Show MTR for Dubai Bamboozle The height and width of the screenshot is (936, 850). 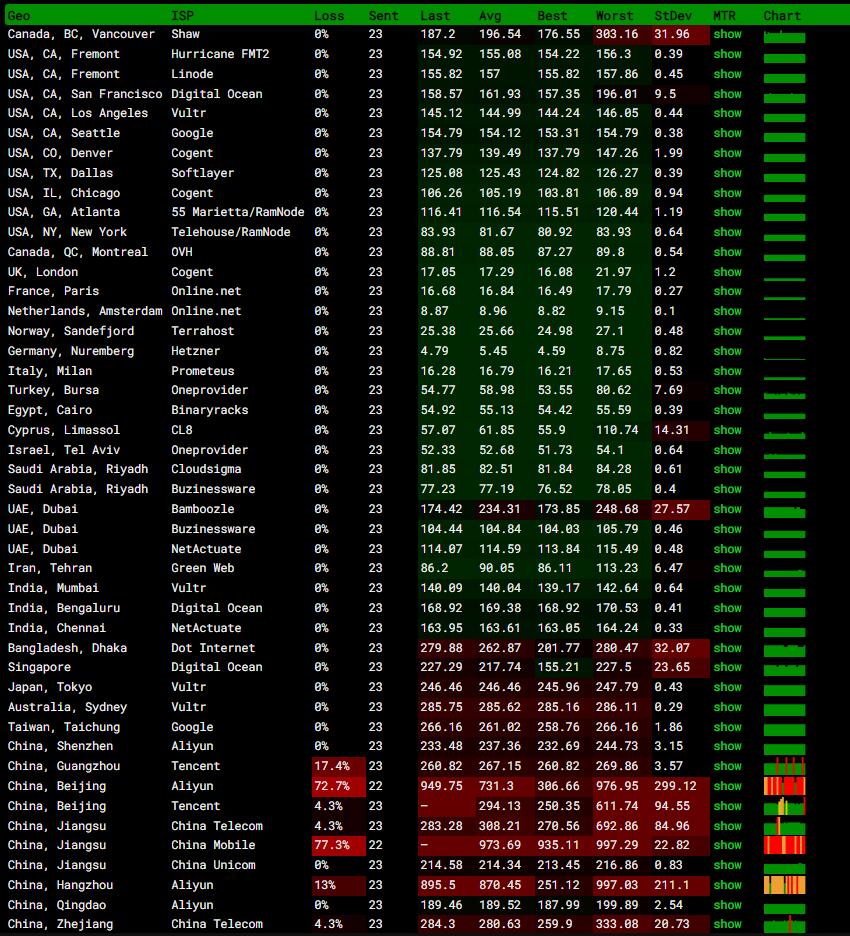[727, 509]
